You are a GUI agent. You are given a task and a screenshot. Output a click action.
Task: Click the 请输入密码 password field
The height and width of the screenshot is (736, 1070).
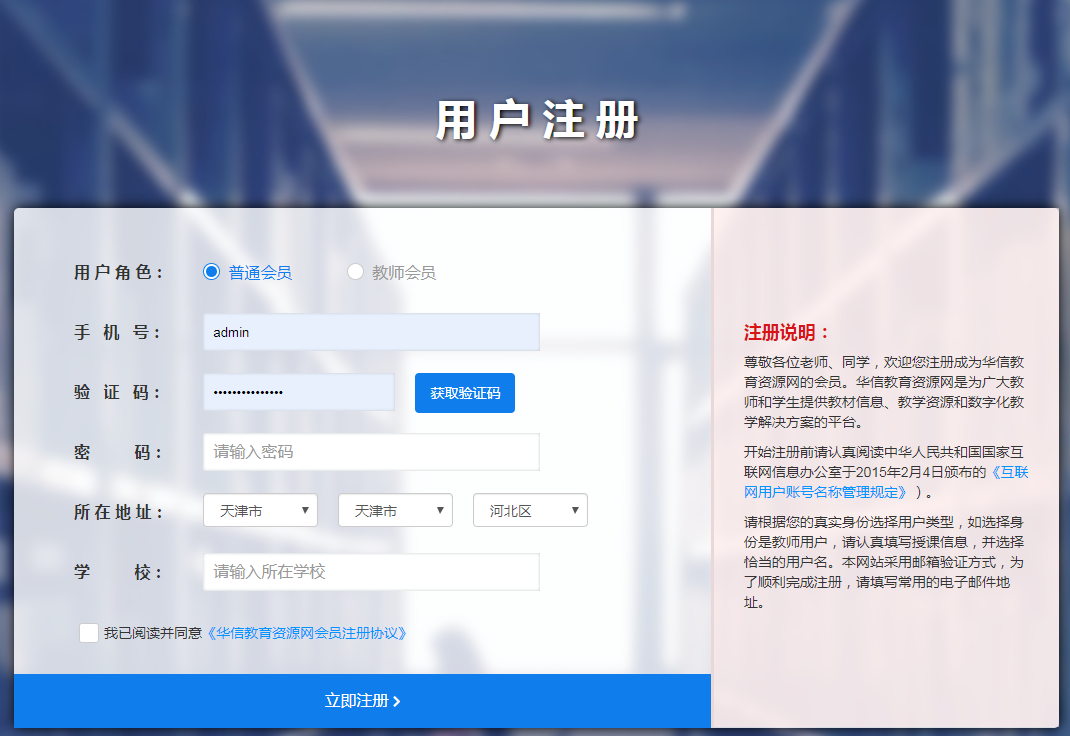click(371, 452)
